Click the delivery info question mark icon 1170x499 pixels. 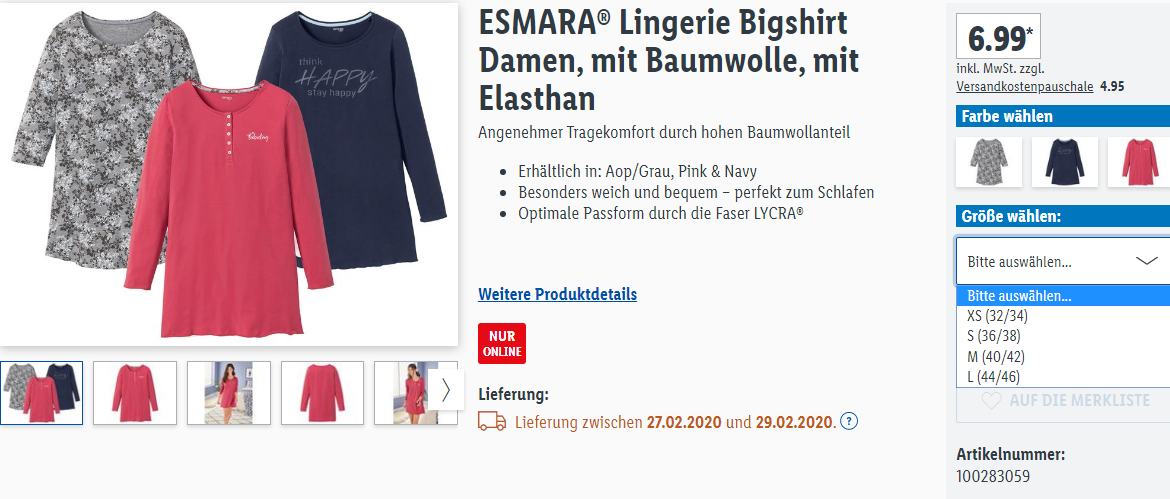pyautogui.click(x=848, y=421)
